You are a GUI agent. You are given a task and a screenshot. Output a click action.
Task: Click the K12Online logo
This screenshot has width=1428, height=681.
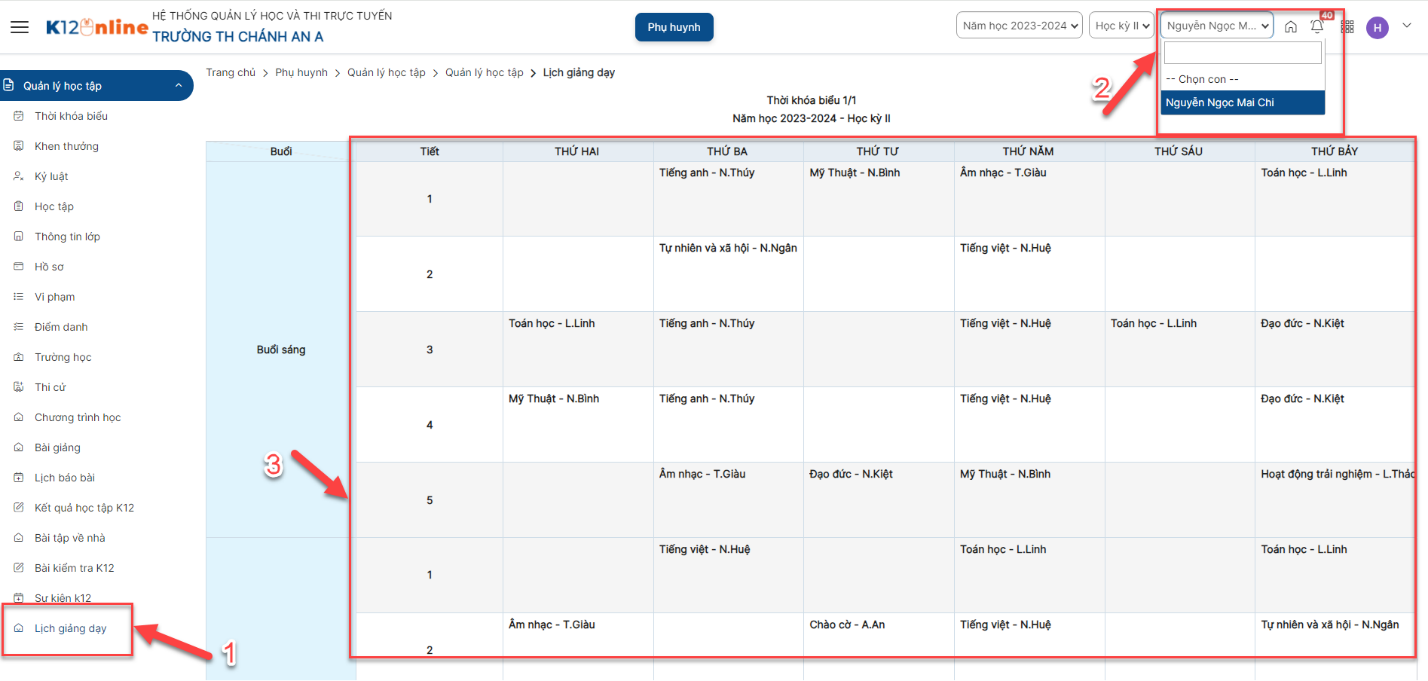coord(96,28)
